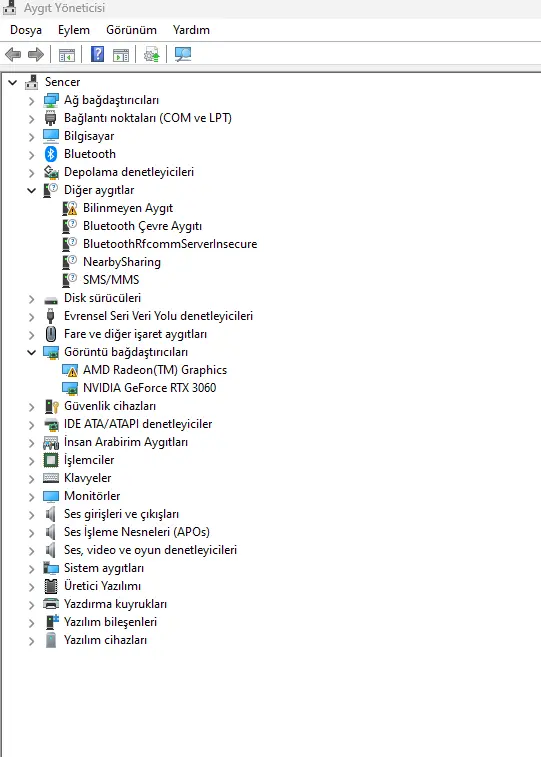The height and width of the screenshot is (757, 541).
Task: Click the Depolama denetleyicileri icon
Action: pyautogui.click(x=51, y=172)
